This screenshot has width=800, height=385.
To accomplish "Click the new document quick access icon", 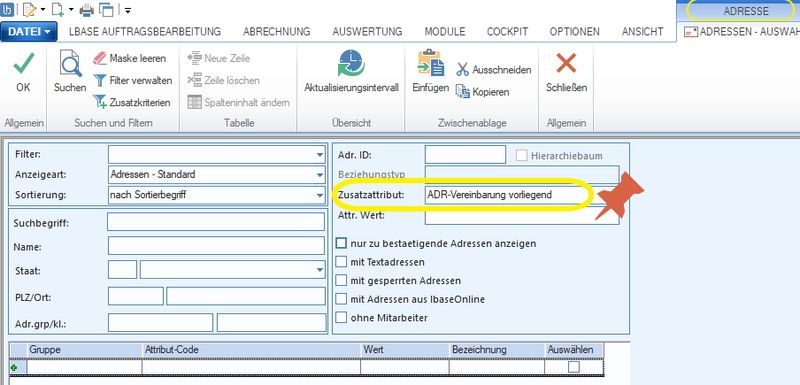I will pos(59,9).
